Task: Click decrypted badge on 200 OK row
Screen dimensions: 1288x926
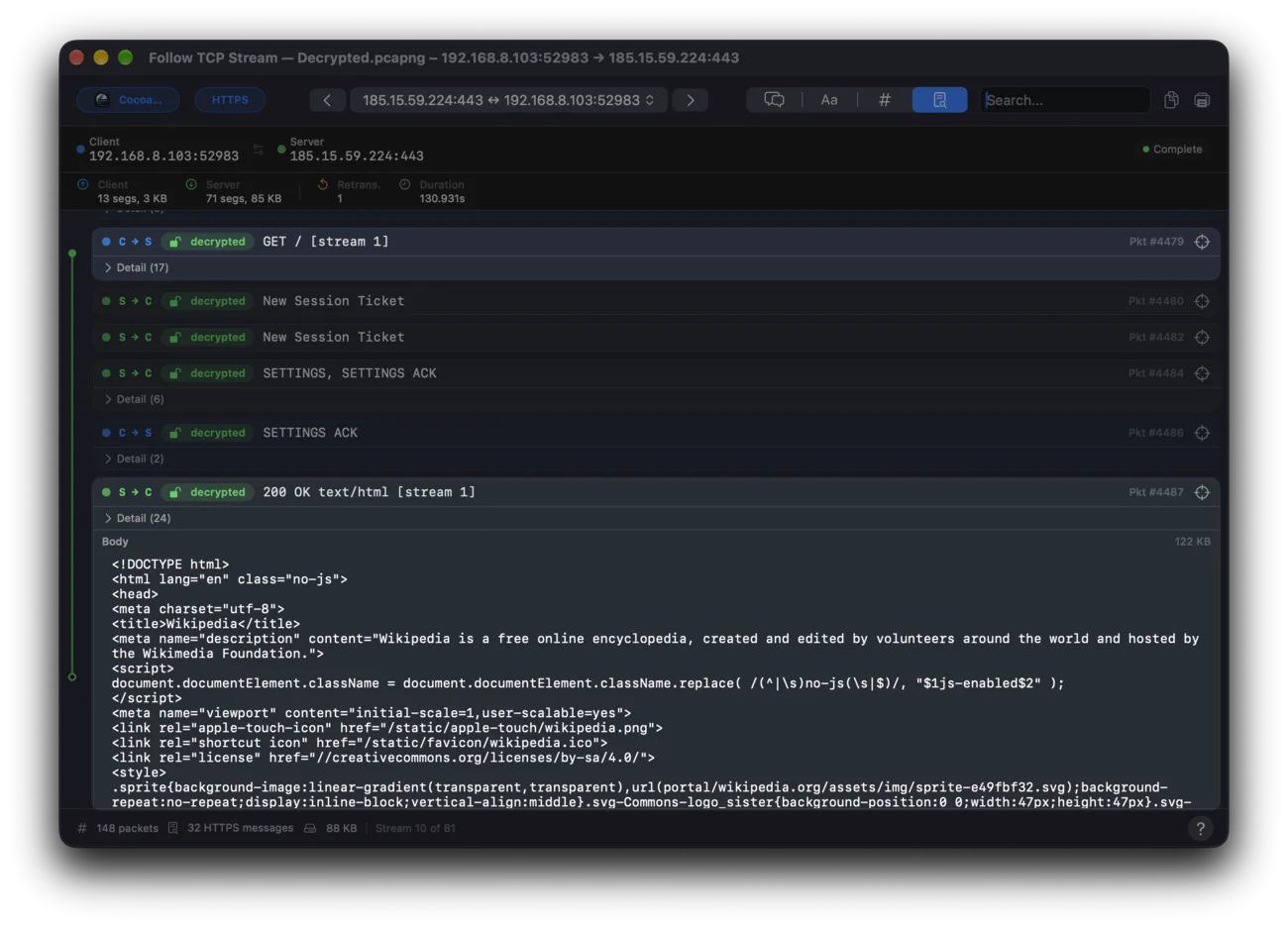Action: [207, 492]
